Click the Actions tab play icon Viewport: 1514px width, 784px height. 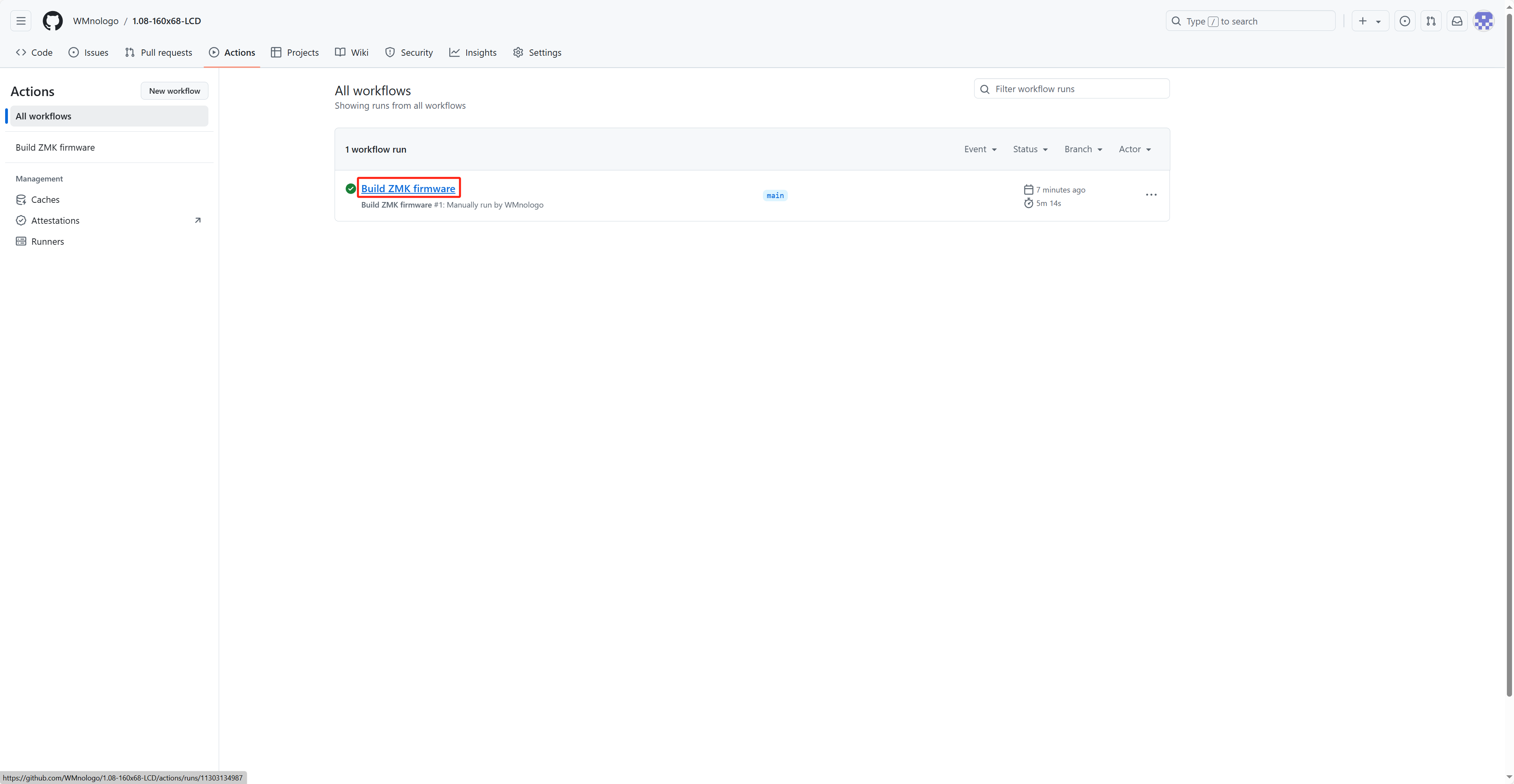pos(214,52)
